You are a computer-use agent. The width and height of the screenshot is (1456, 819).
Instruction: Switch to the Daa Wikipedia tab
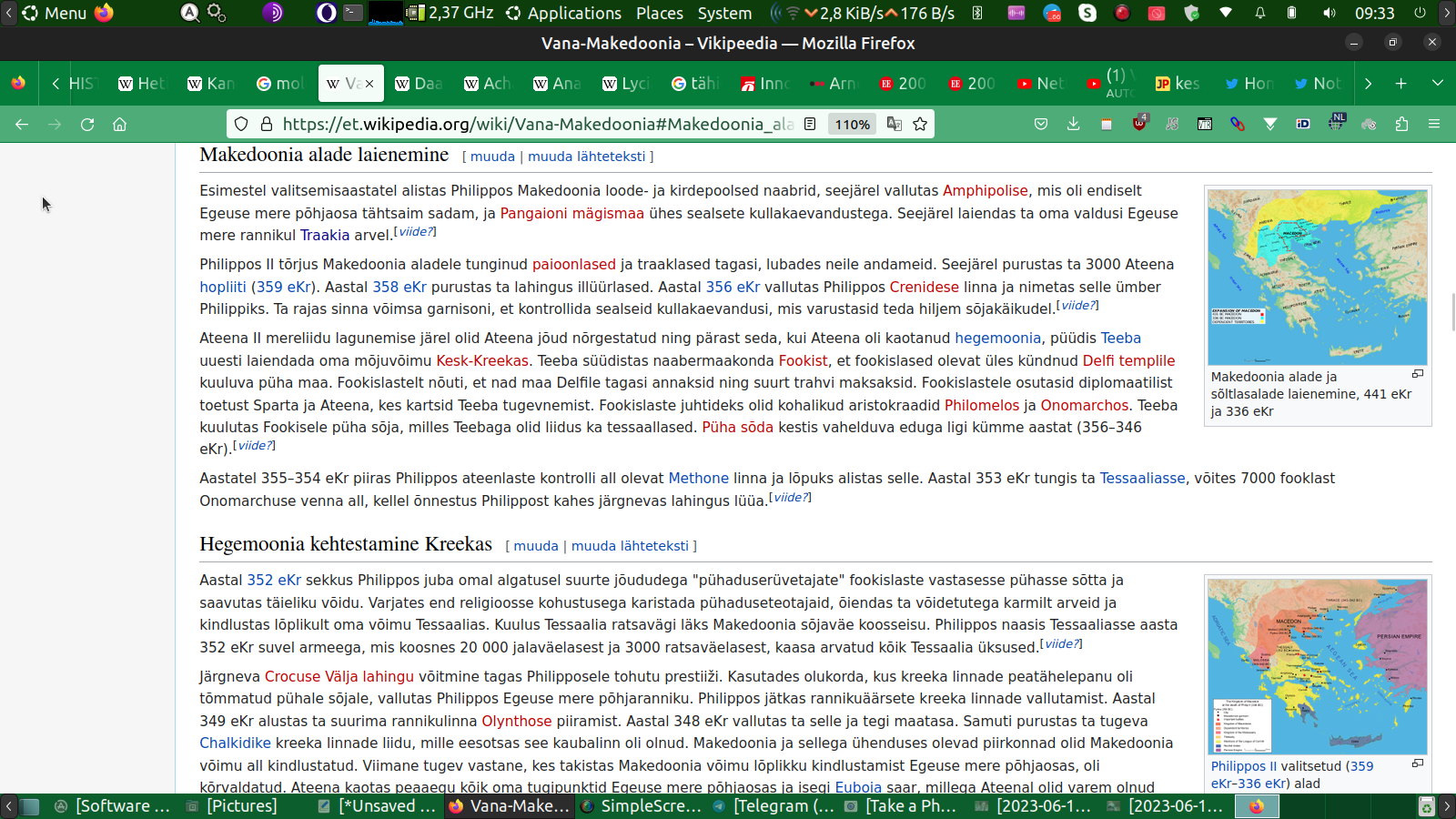click(419, 84)
